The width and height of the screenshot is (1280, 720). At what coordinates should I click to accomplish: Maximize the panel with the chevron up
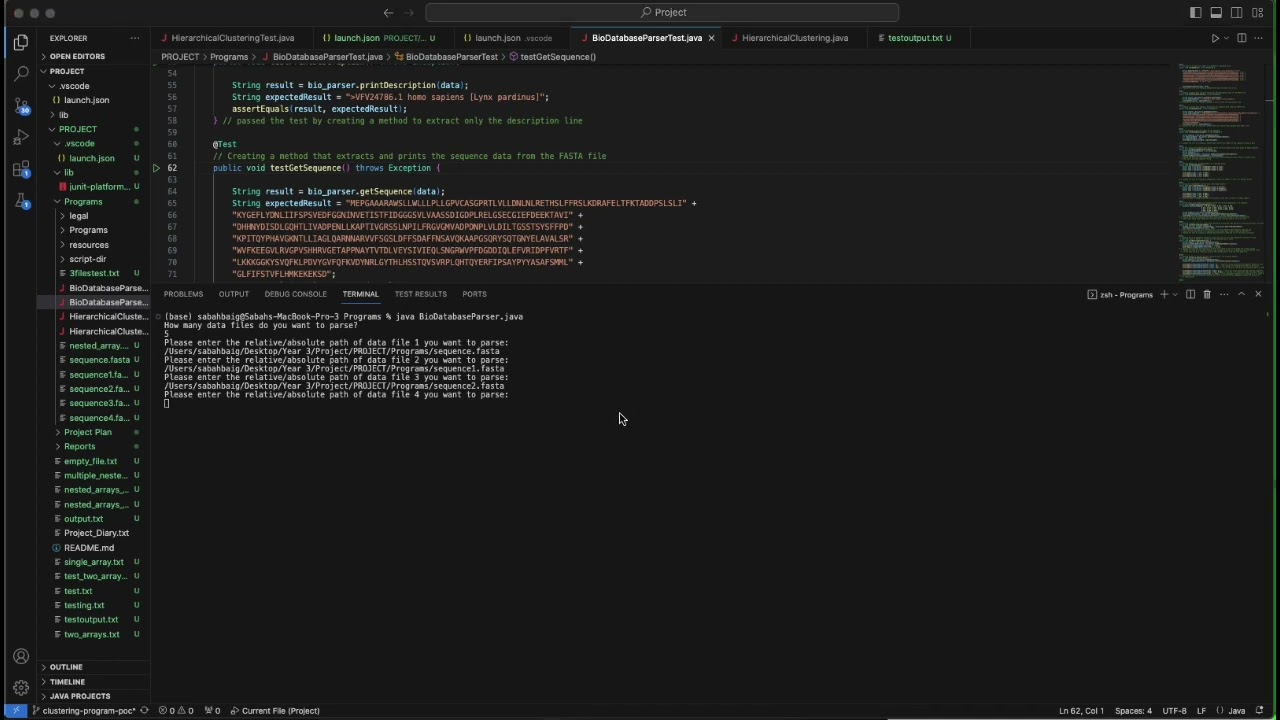pyautogui.click(x=1241, y=294)
